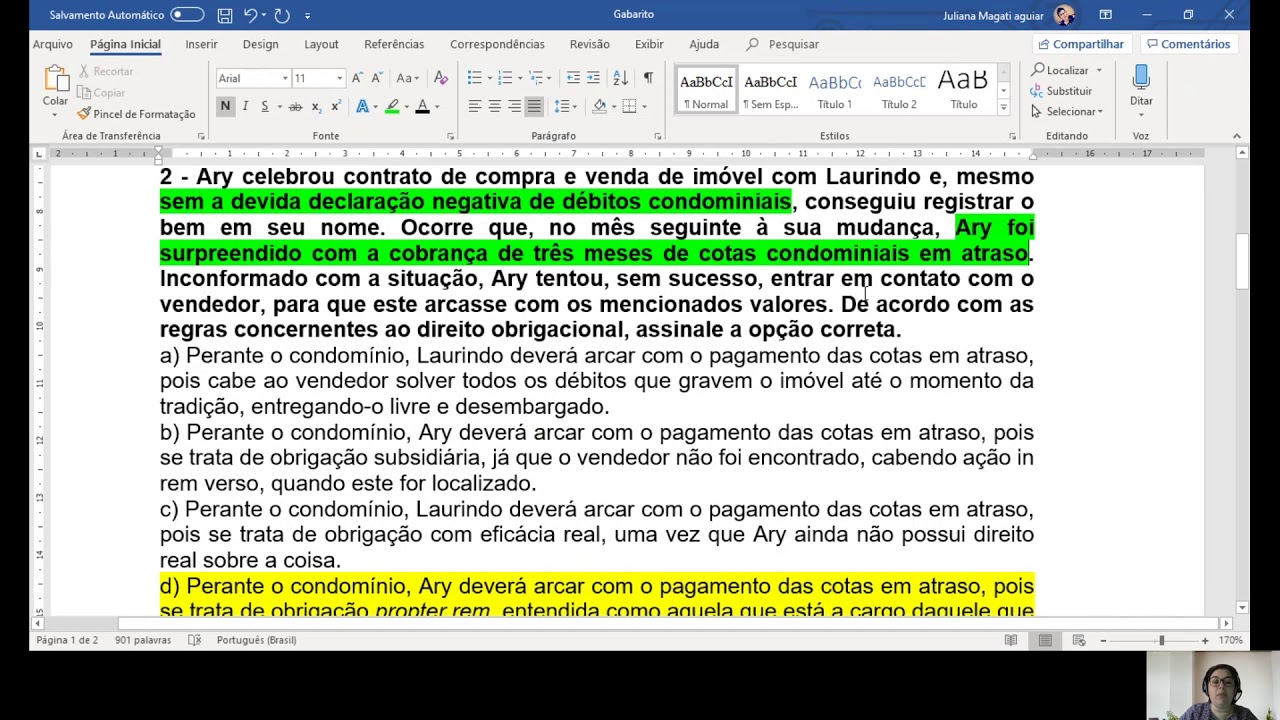Screen dimensions: 1280x720
Task: Decrease paragraph indent
Action: [x=573, y=78]
